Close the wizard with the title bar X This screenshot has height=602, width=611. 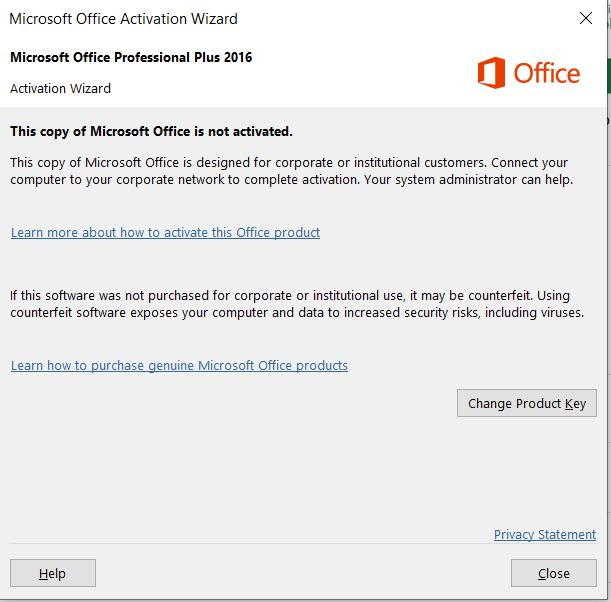tap(585, 18)
